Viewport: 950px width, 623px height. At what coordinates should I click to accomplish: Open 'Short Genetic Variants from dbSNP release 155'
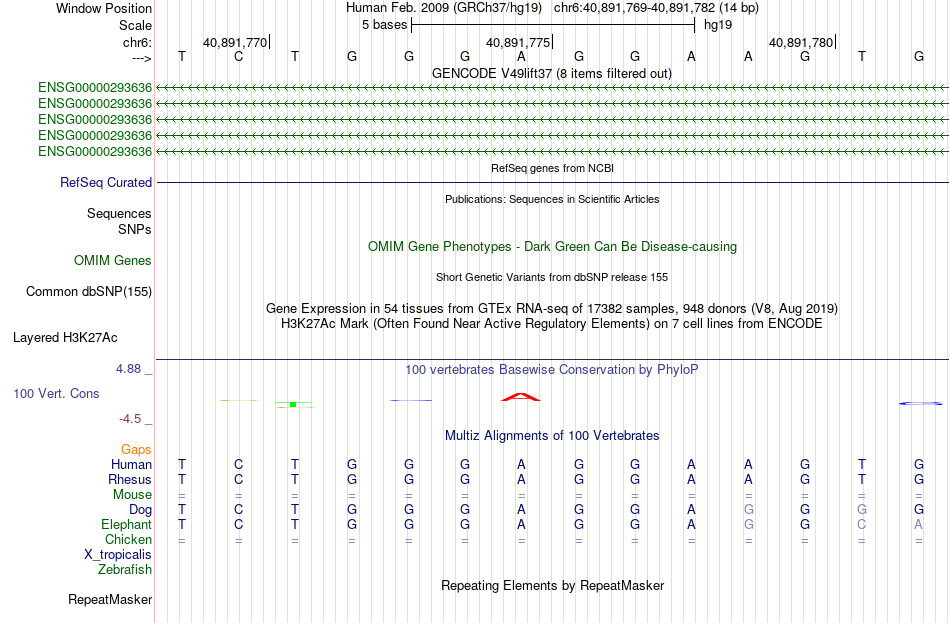tap(552, 277)
